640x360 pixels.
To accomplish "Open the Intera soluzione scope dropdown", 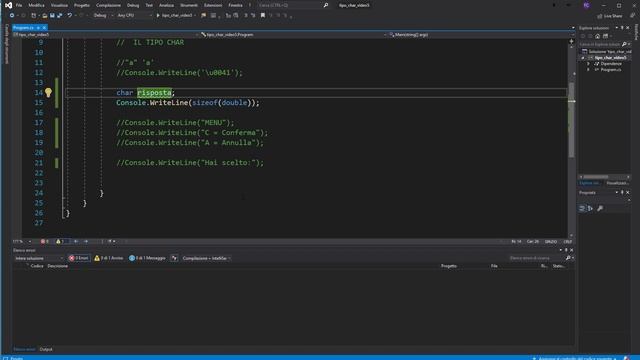I will point(39,258).
